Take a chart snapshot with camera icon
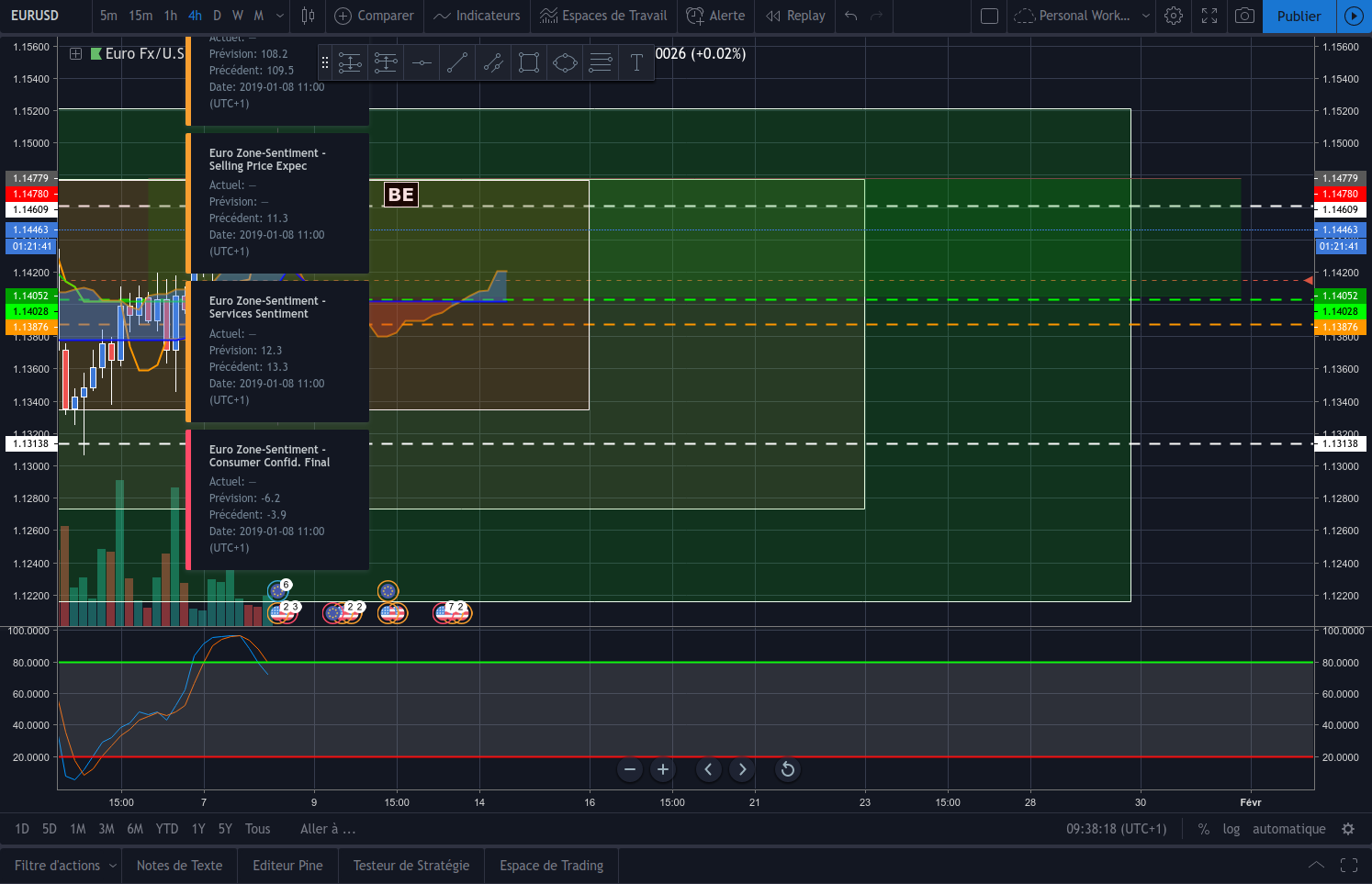The width and height of the screenshot is (1372, 884). (1244, 16)
